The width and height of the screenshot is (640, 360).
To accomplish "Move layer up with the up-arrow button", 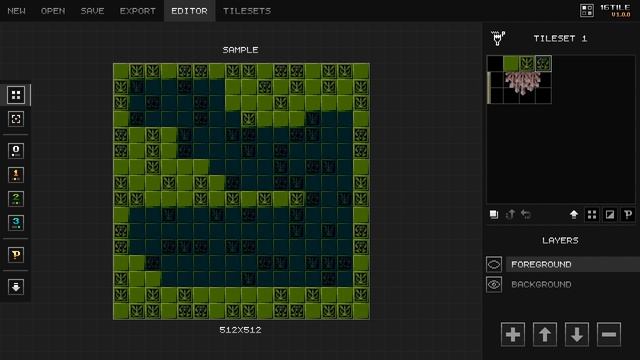I will [544, 334].
